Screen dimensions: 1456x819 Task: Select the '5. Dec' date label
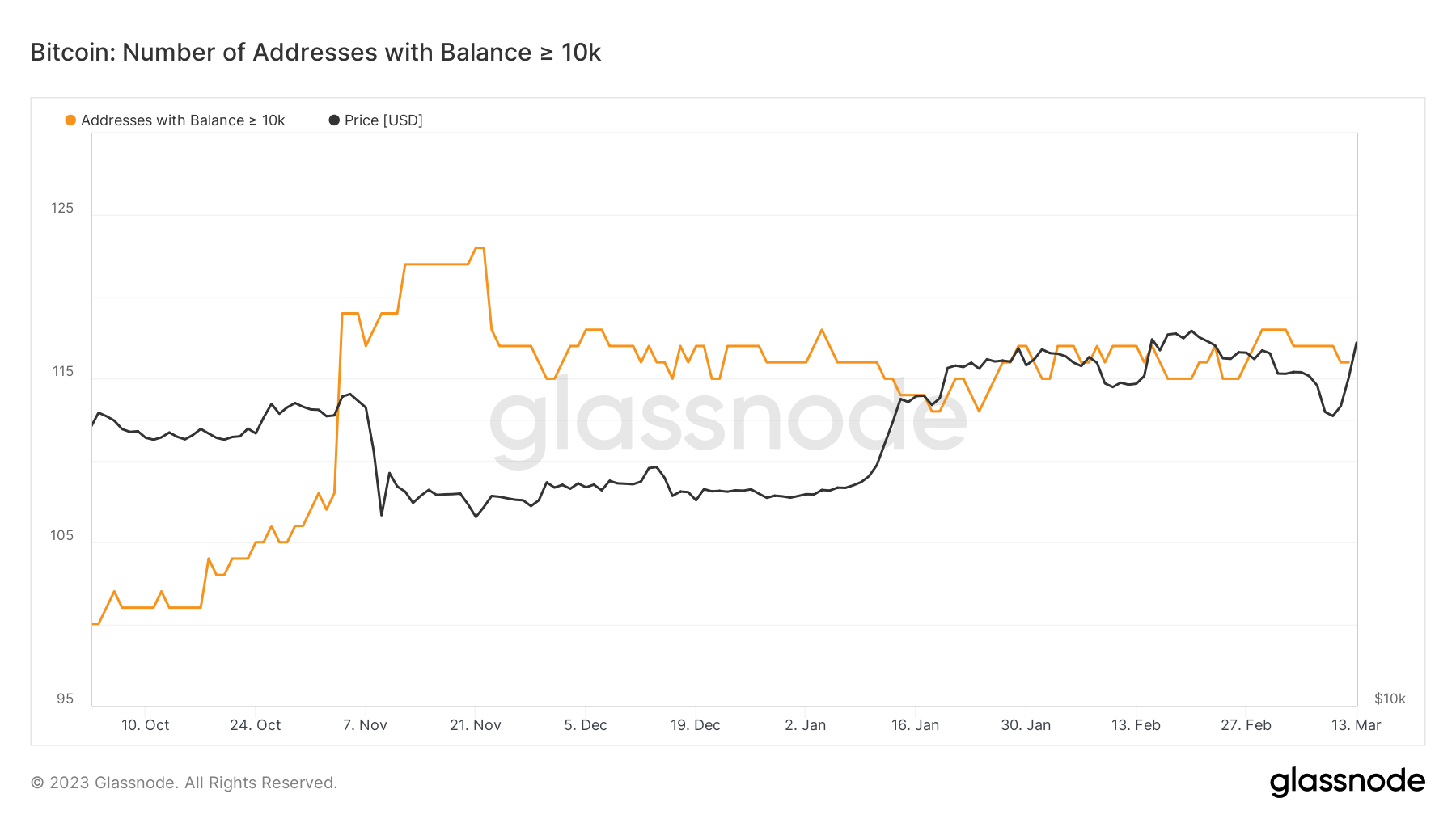pyautogui.click(x=586, y=725)
